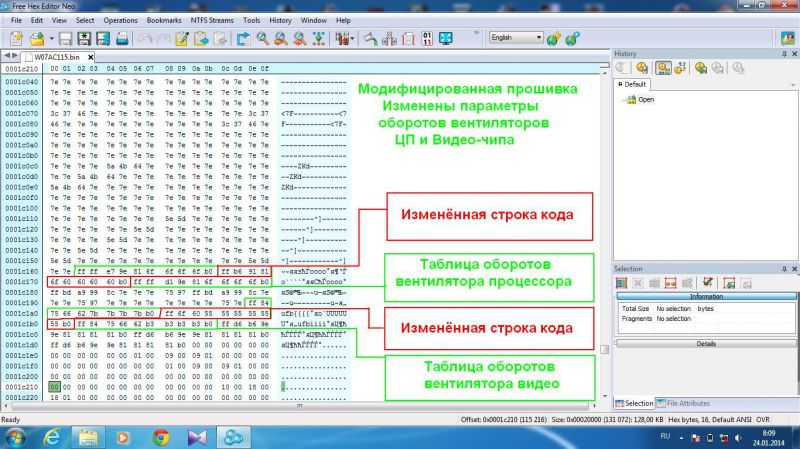This screenshot has width=800, height=449.
Task: Click the full screen monitor icon
Action: click(x=446, y=38)
